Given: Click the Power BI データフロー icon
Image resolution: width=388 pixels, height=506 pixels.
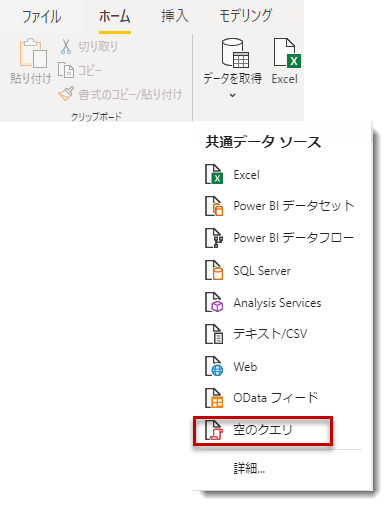Looking at the screenshot, I should (x=214, y=238).
